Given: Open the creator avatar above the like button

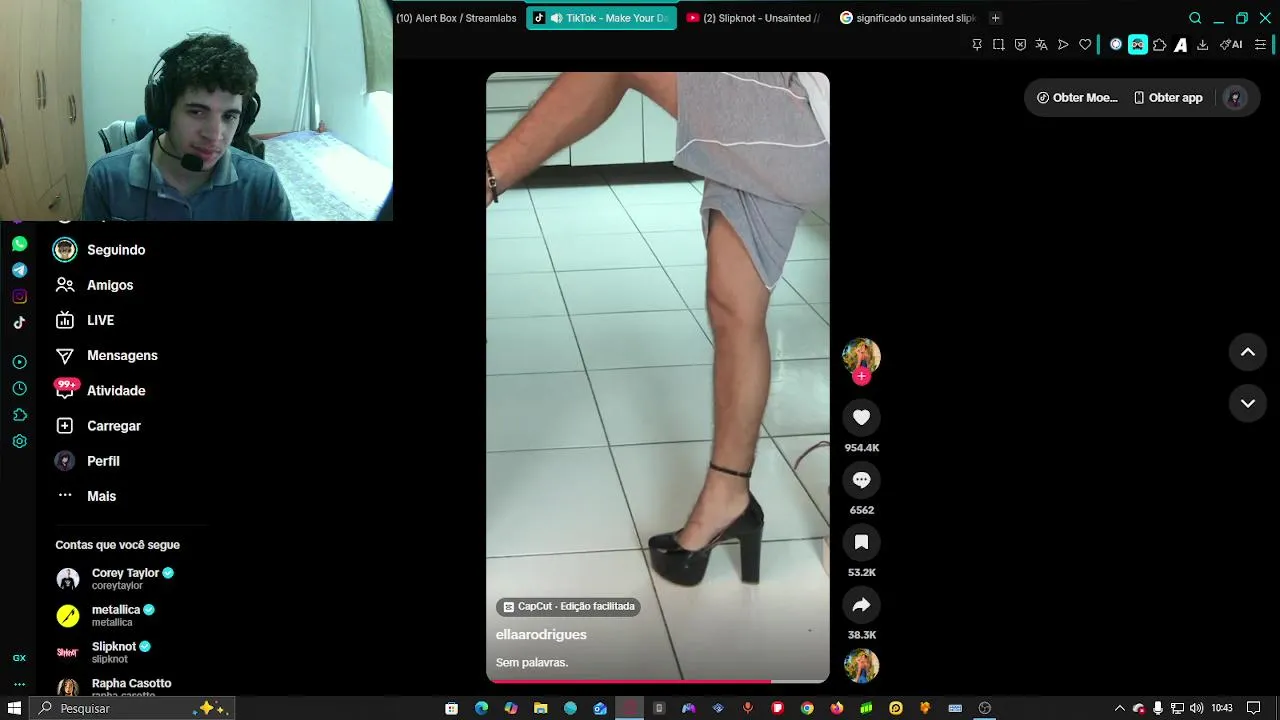Looking at the screenshot, I should click(x=861, y=355).
